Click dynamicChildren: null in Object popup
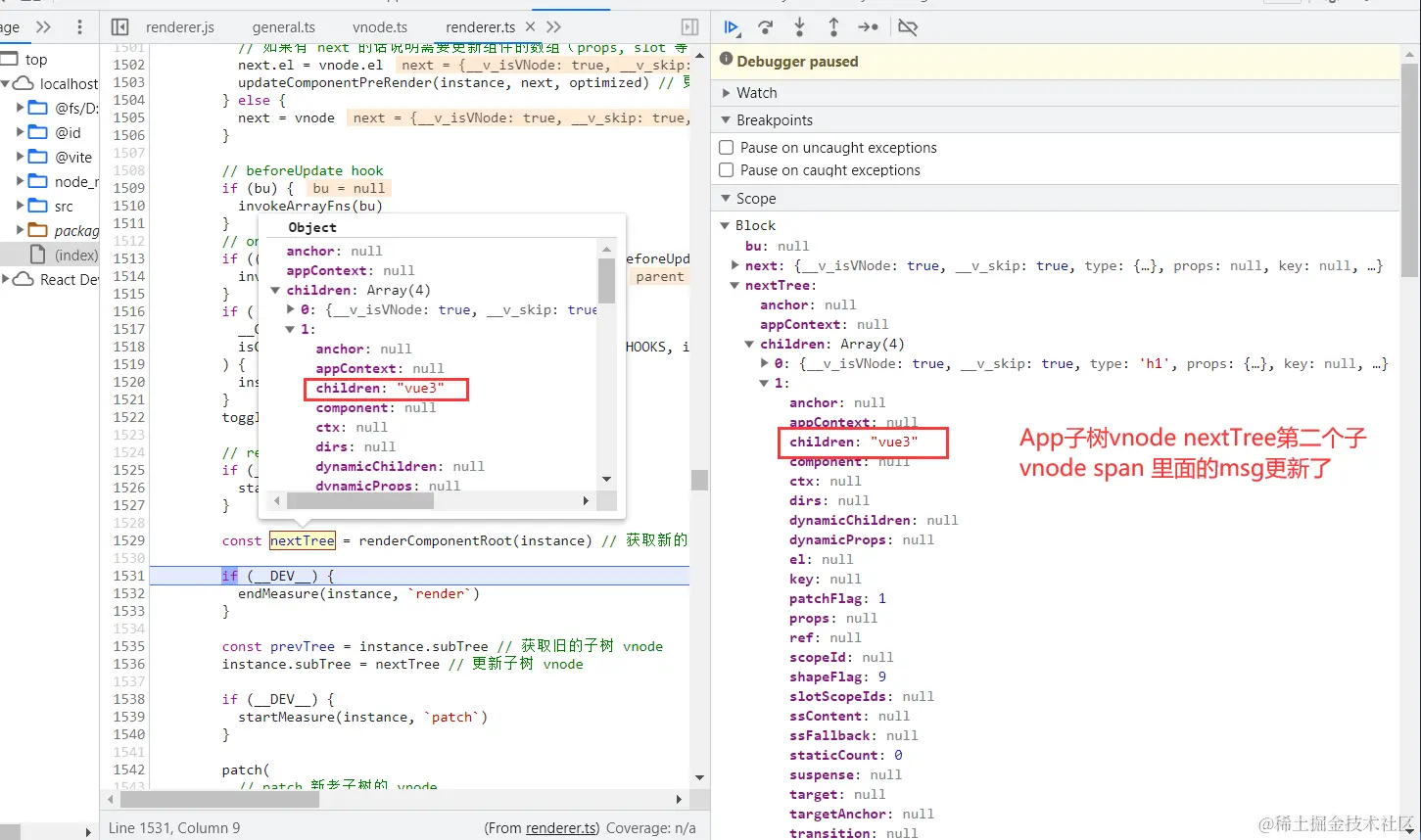This screenshot has height=840, width=1421. click(400, 466)
